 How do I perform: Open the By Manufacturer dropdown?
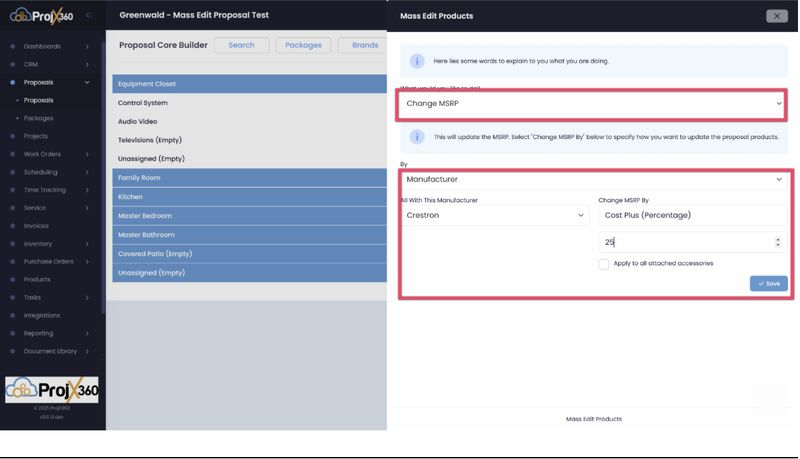(x=594, y=180)
